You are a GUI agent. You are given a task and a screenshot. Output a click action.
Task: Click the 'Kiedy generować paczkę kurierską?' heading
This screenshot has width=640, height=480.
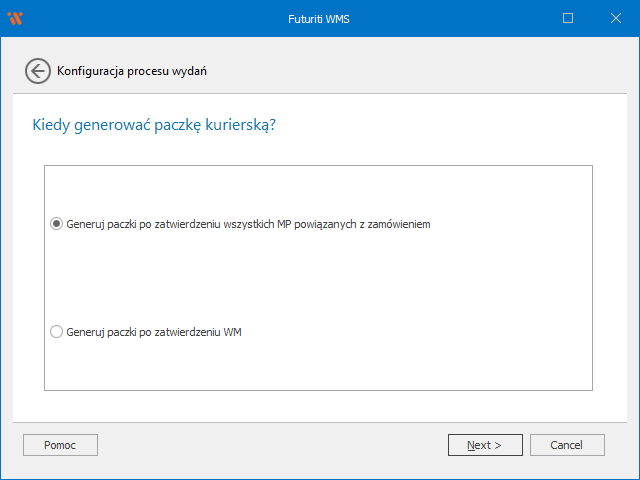point(154,125)
